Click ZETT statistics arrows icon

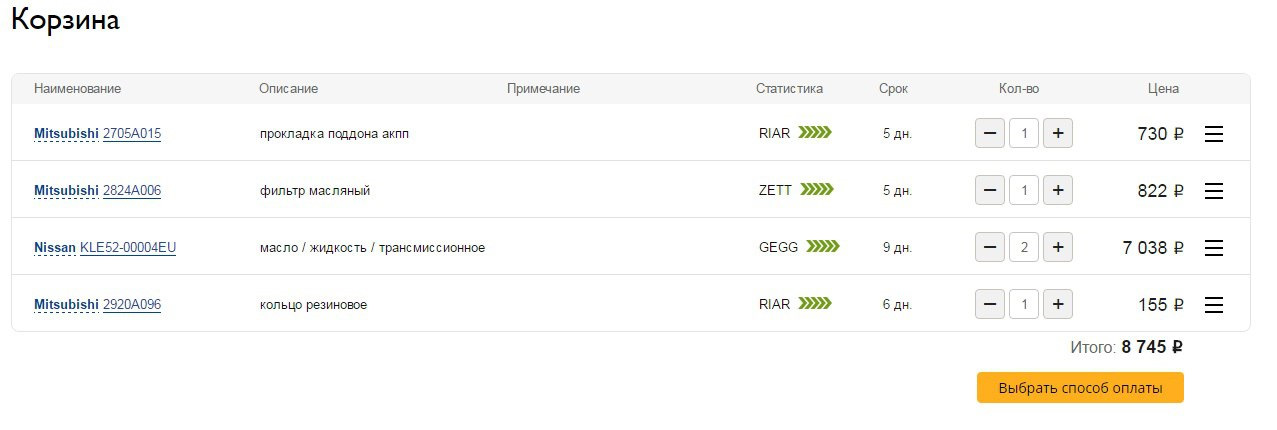[816, 190]
